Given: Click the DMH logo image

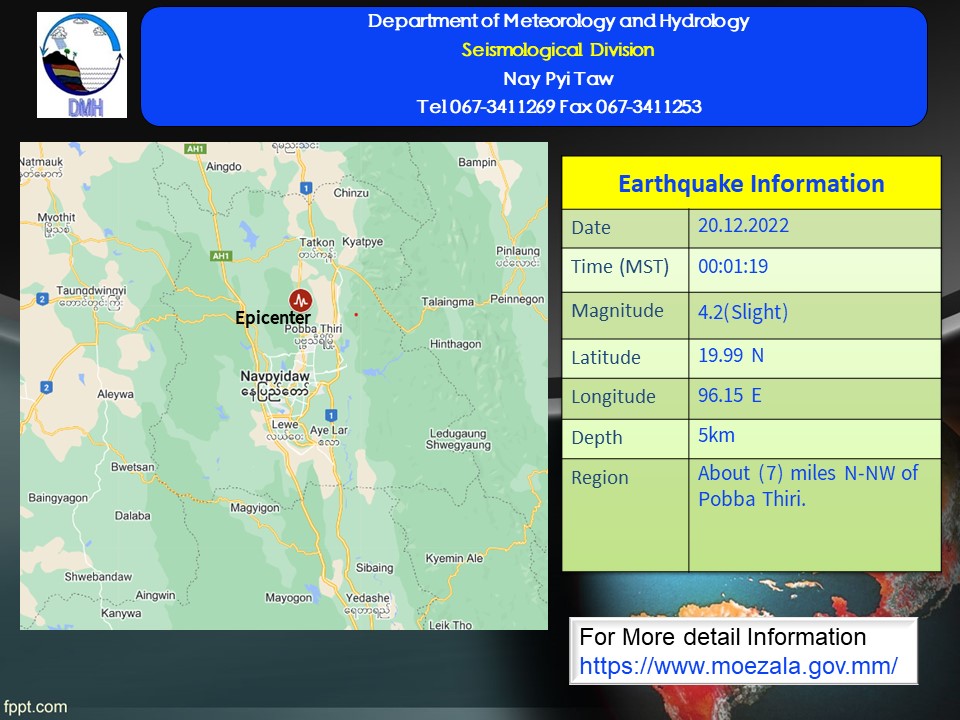Looking at the screenshot, I should (x=82, y=65).
